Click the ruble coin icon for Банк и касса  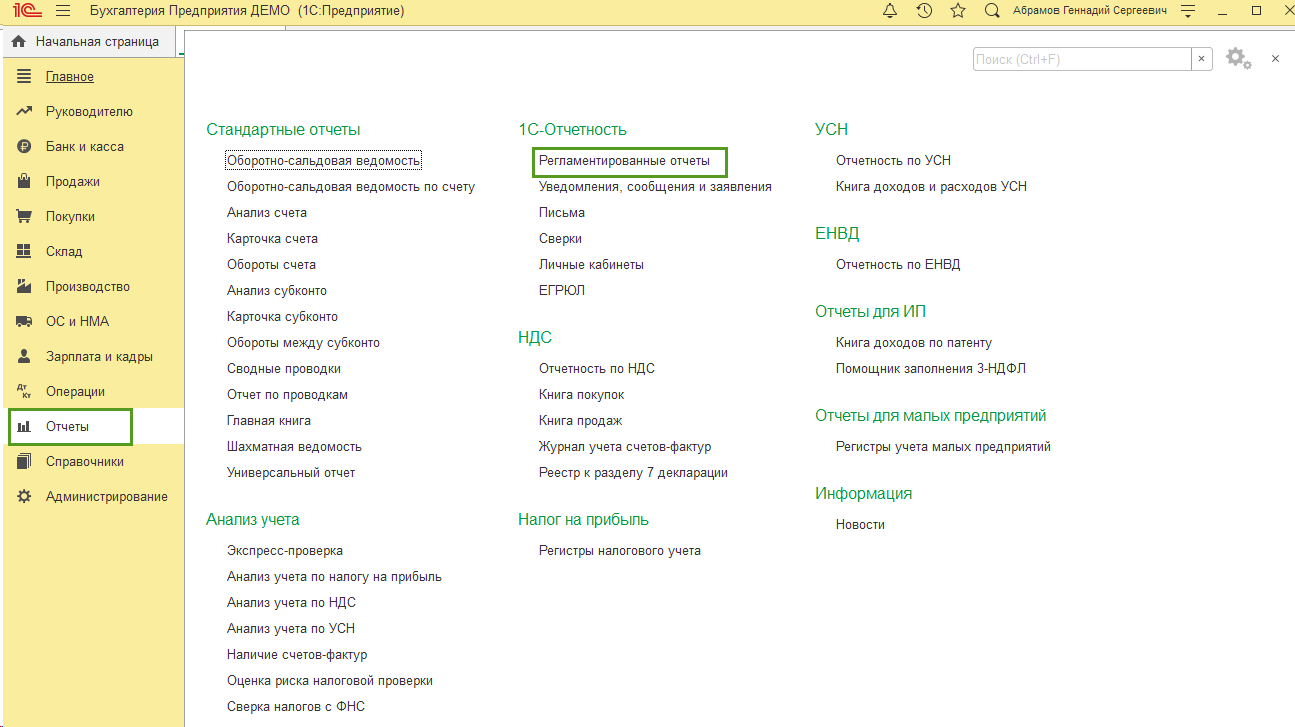click(25, 146)
